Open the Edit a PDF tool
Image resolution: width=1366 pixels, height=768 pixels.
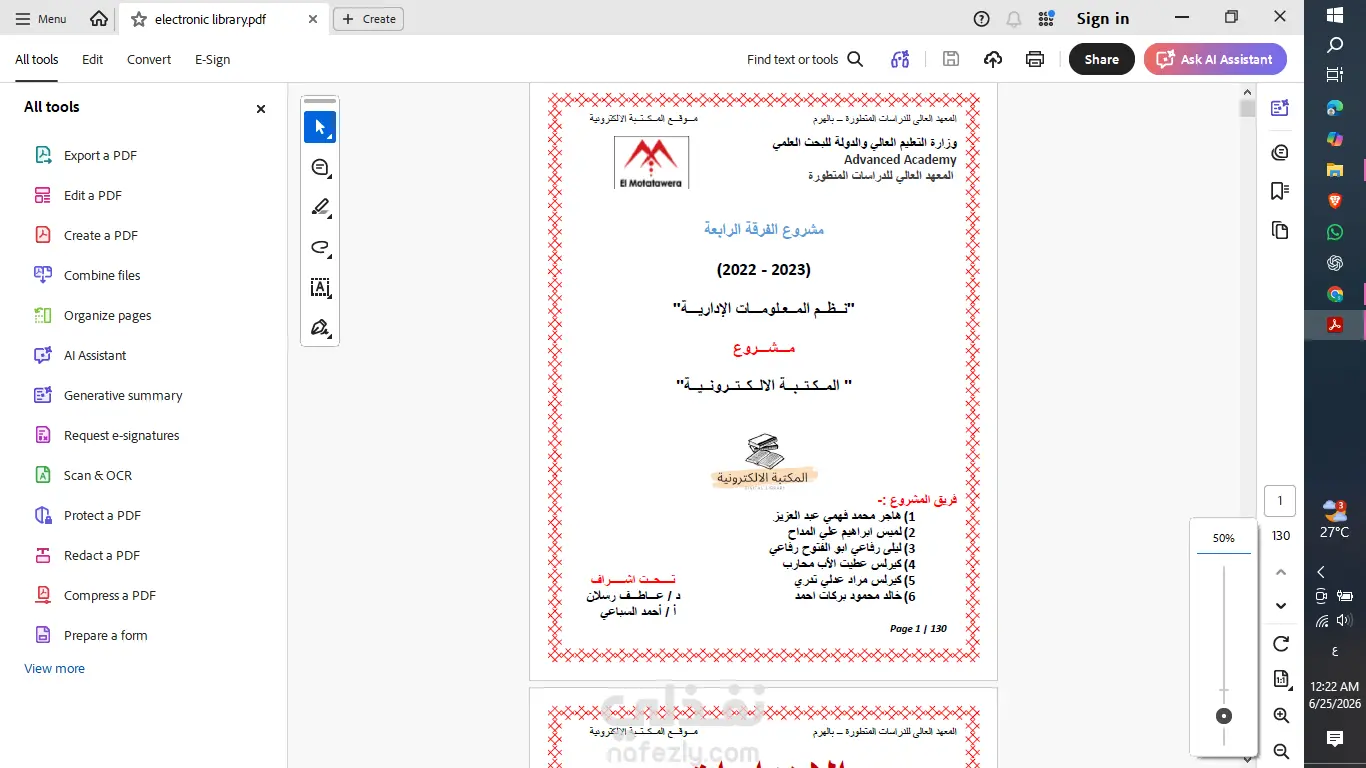93,195
